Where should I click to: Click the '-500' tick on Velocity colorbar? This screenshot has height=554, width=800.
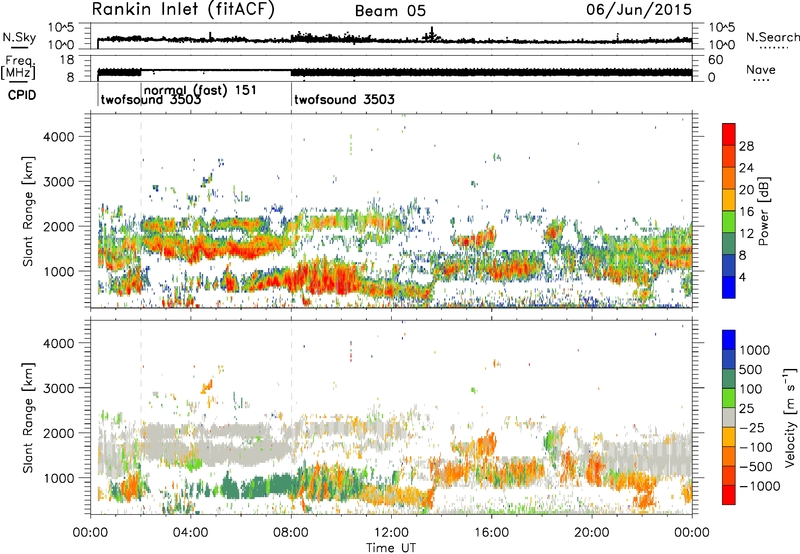coord(756,466)
